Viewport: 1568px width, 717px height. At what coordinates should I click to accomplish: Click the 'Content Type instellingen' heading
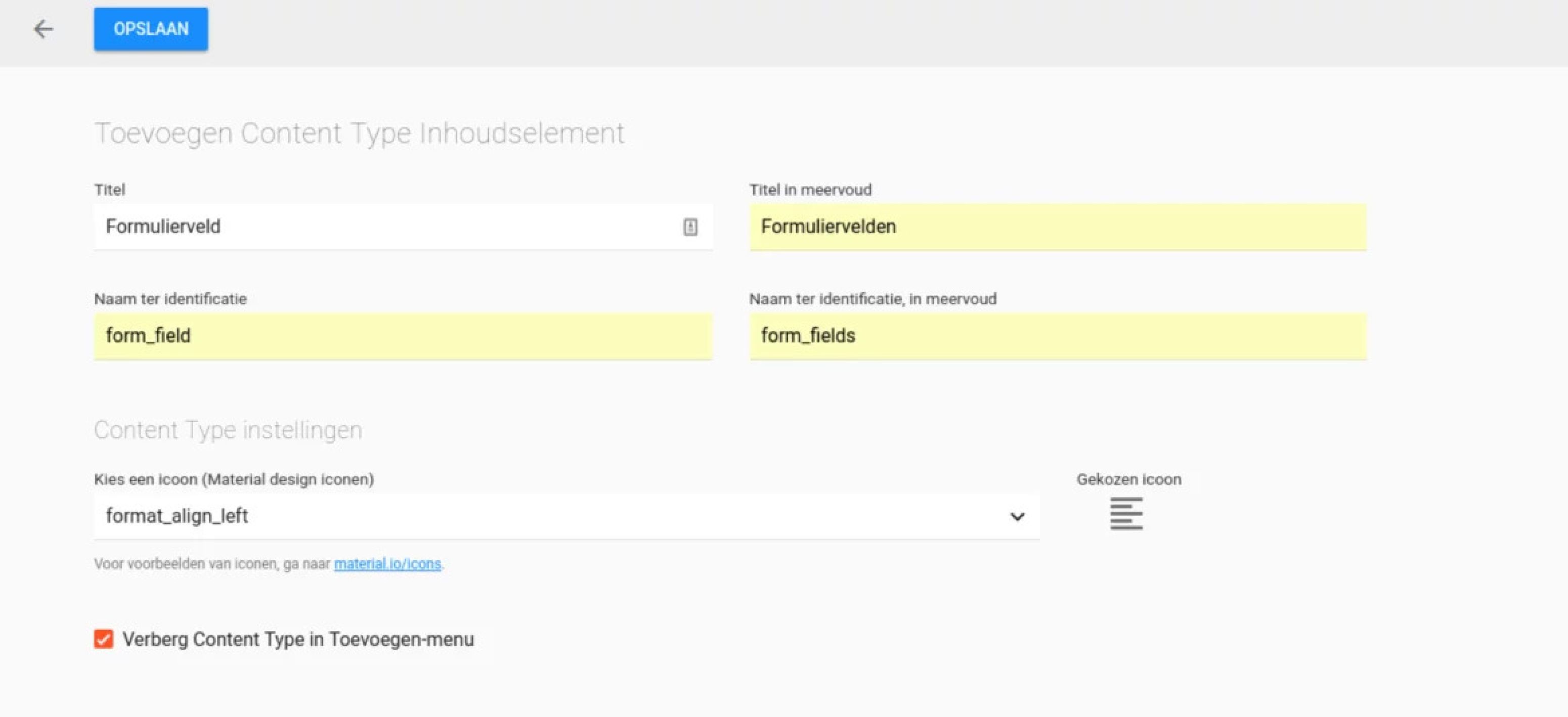pos(228,430)
